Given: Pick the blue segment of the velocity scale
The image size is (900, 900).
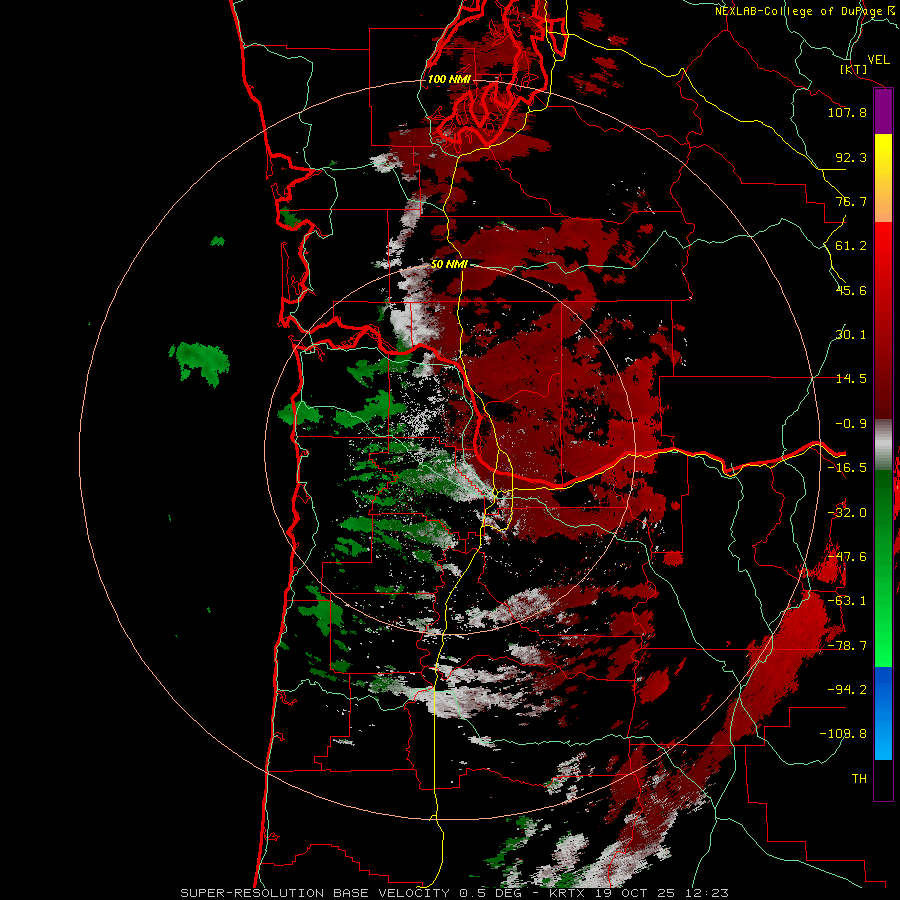Looking at the screenshot, I should [883, 713].
